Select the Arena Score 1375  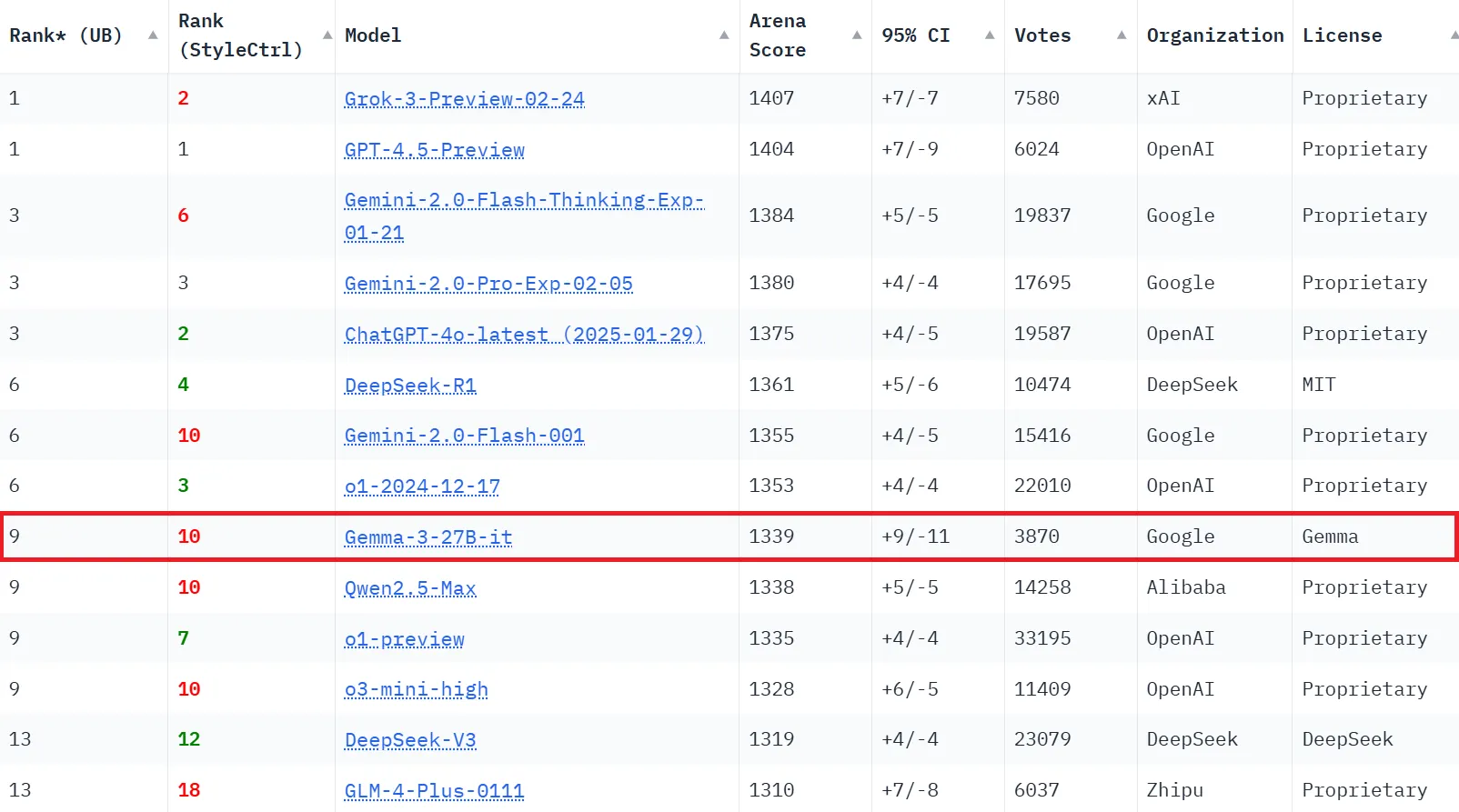[x=771, y=334]
